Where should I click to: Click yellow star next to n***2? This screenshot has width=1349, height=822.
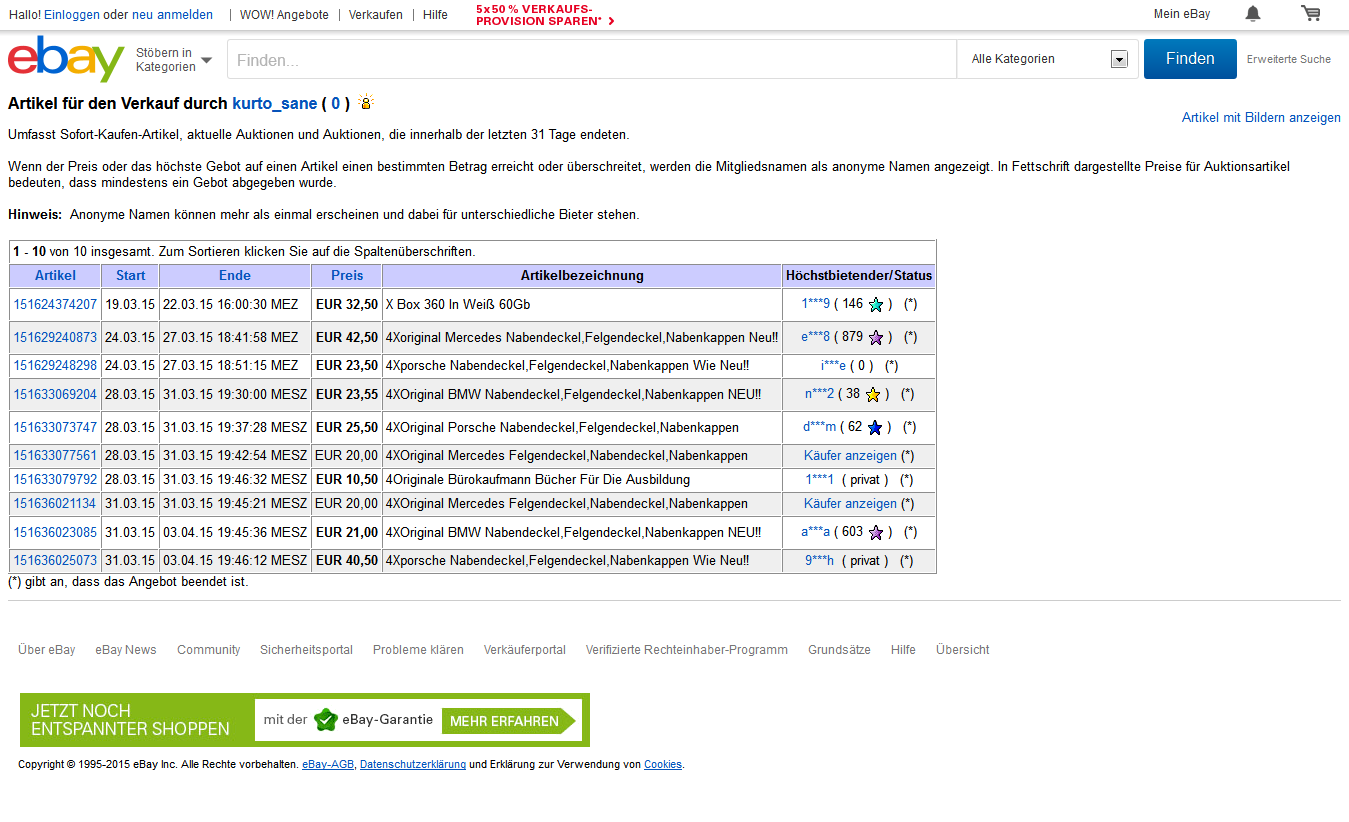coord(873,395)
